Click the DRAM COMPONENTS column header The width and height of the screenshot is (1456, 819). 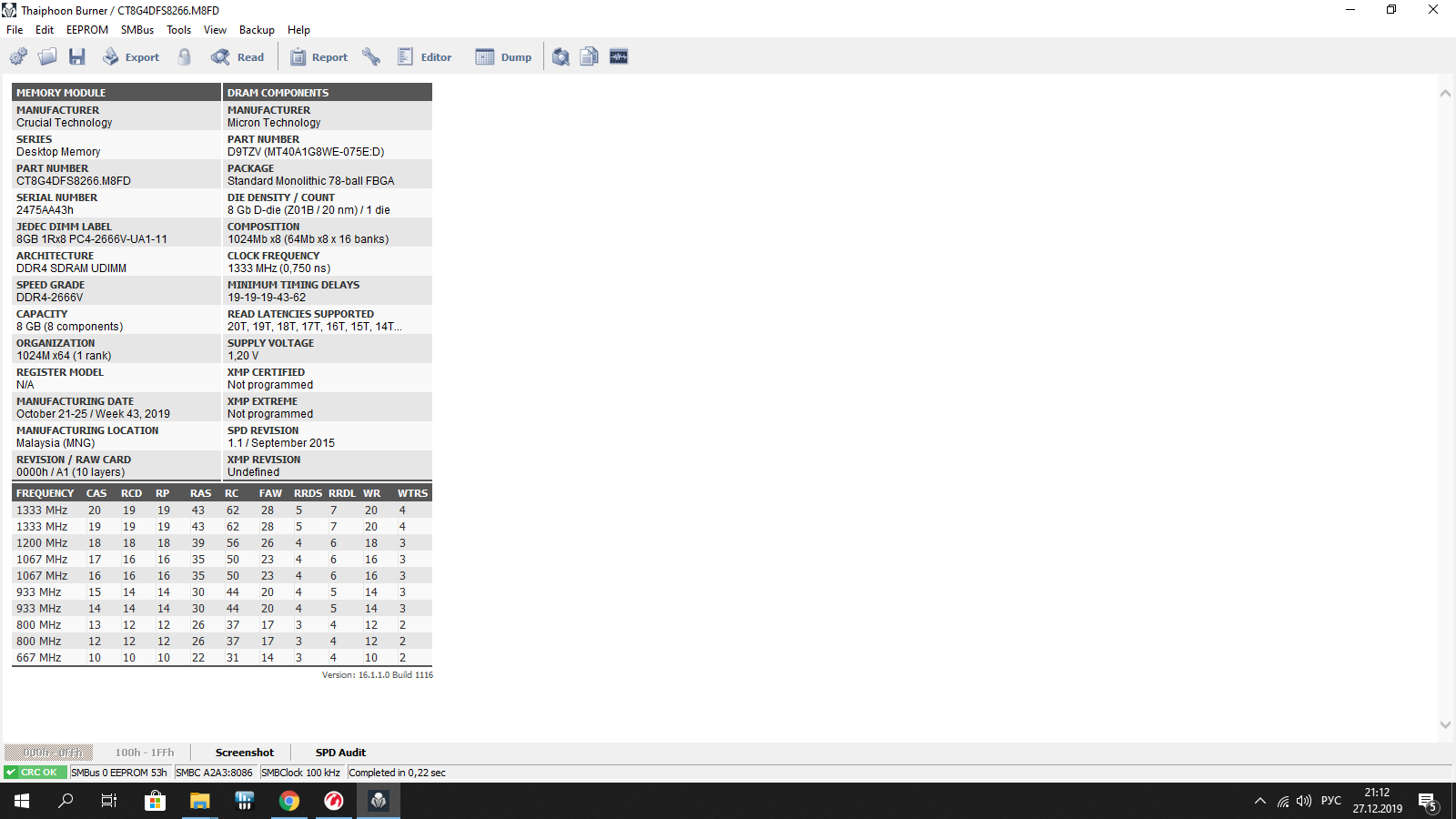click(328, 92)
